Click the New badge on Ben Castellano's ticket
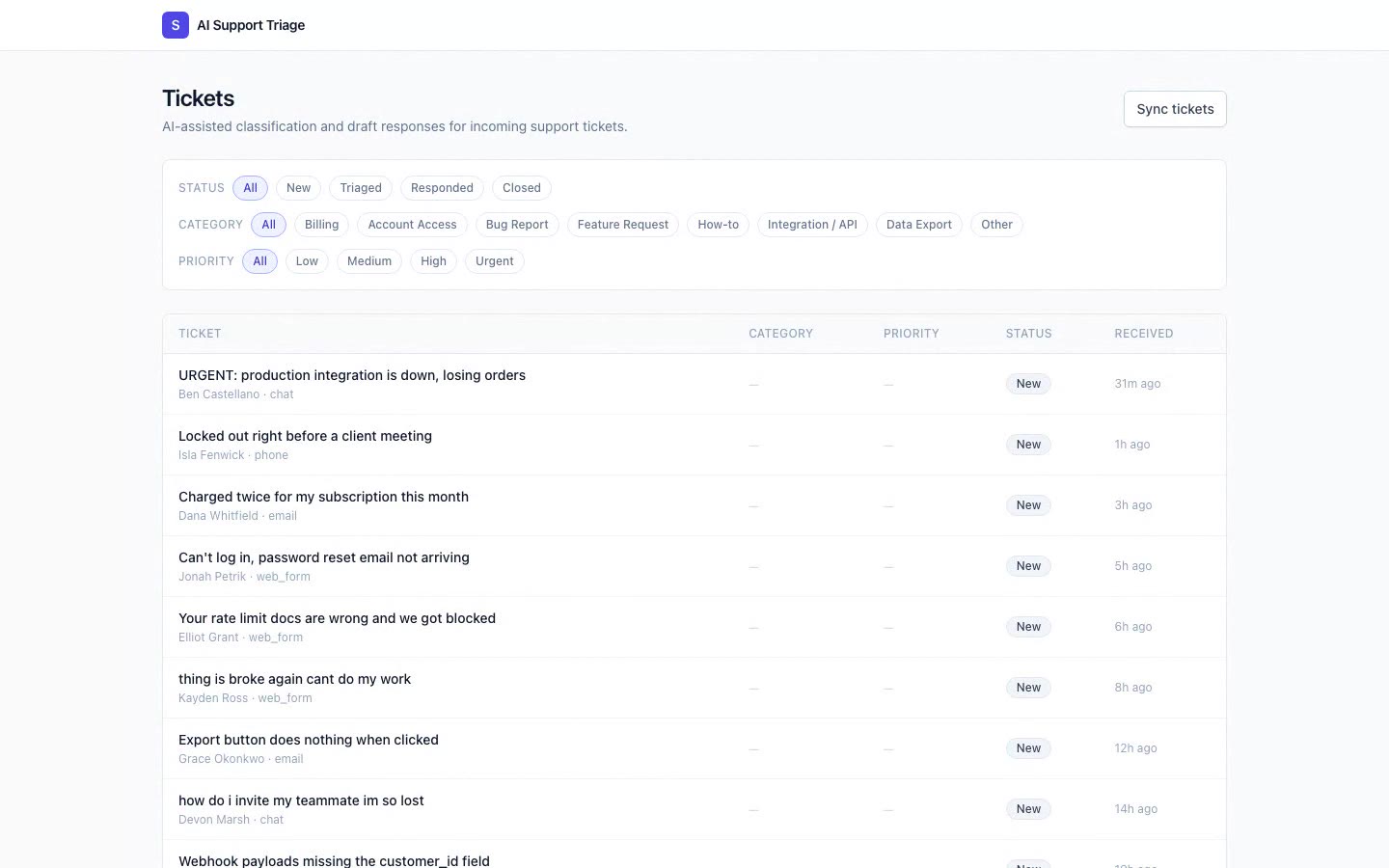 pos(1028,384)
